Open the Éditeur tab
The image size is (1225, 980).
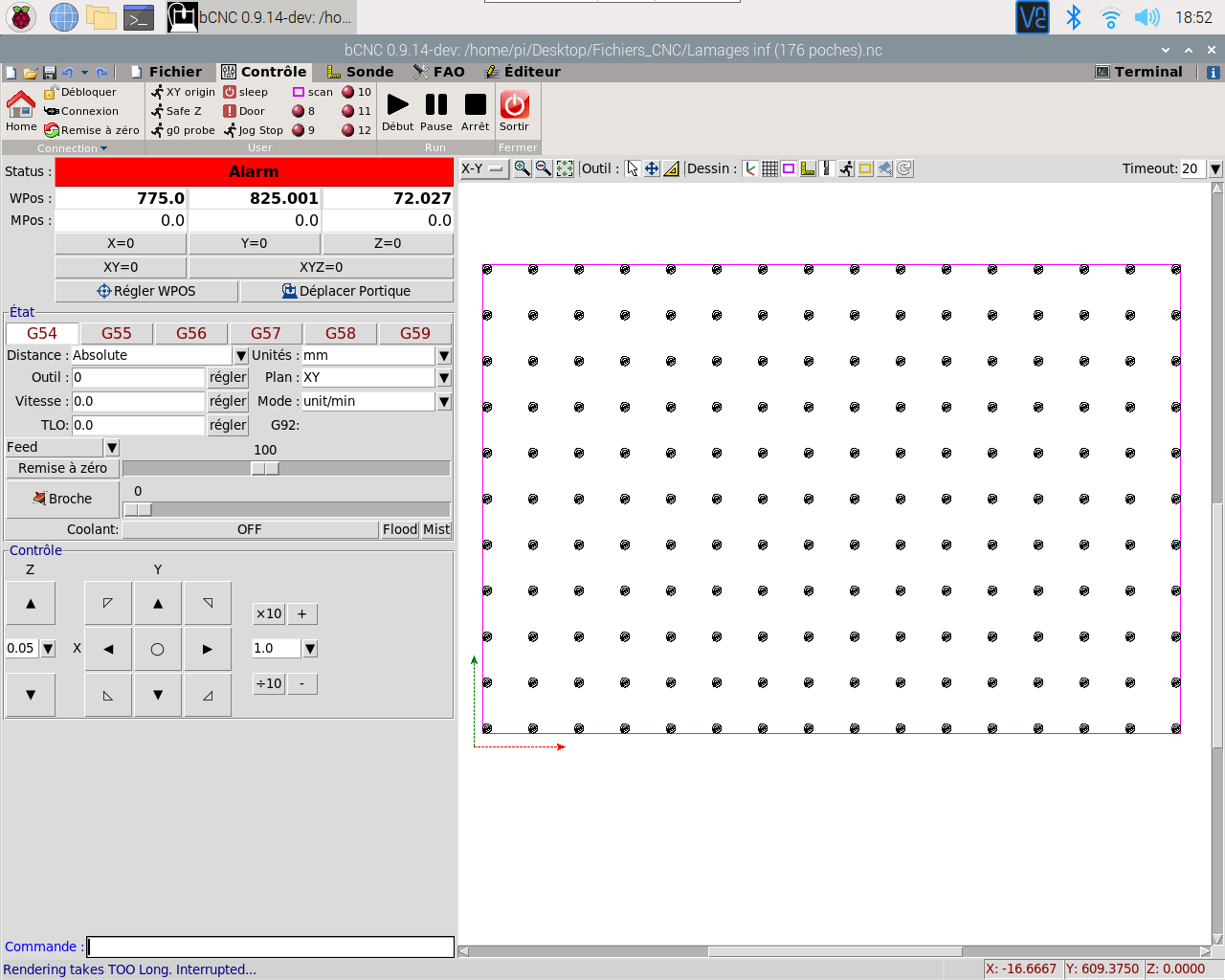click(x=523, y=72)
